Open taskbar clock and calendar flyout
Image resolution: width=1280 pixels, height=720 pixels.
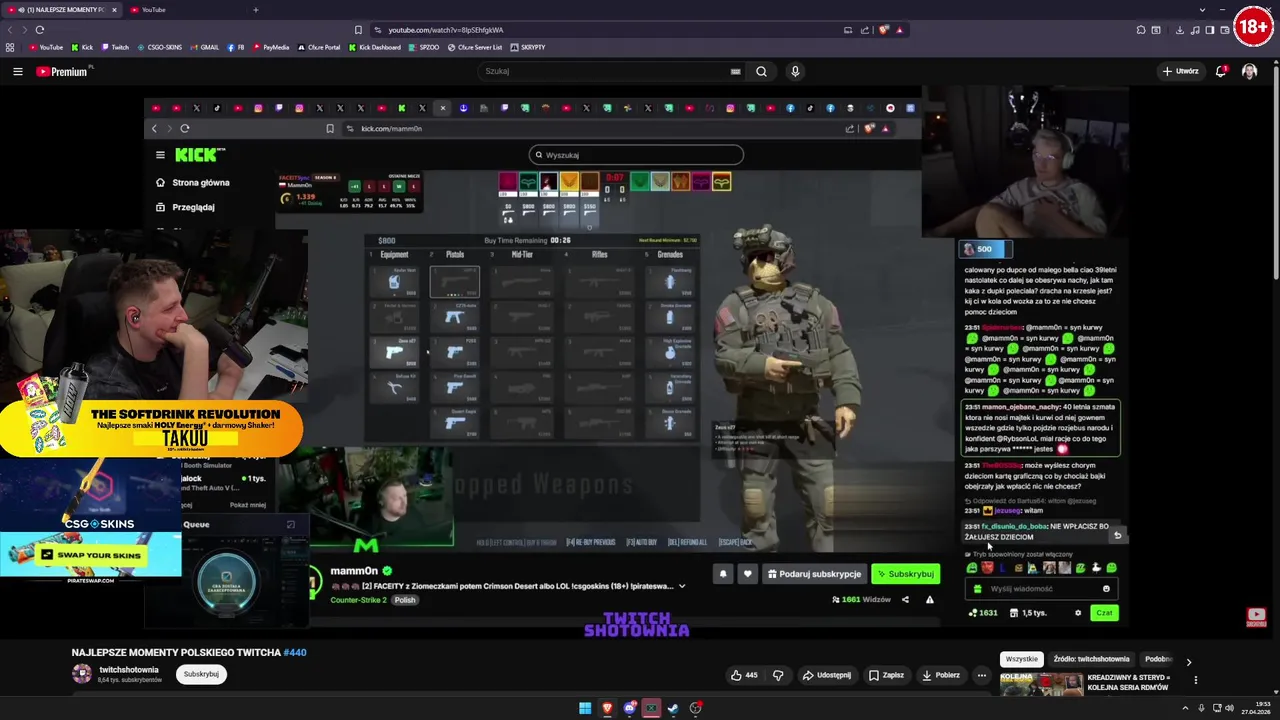tap(1256, 708)
